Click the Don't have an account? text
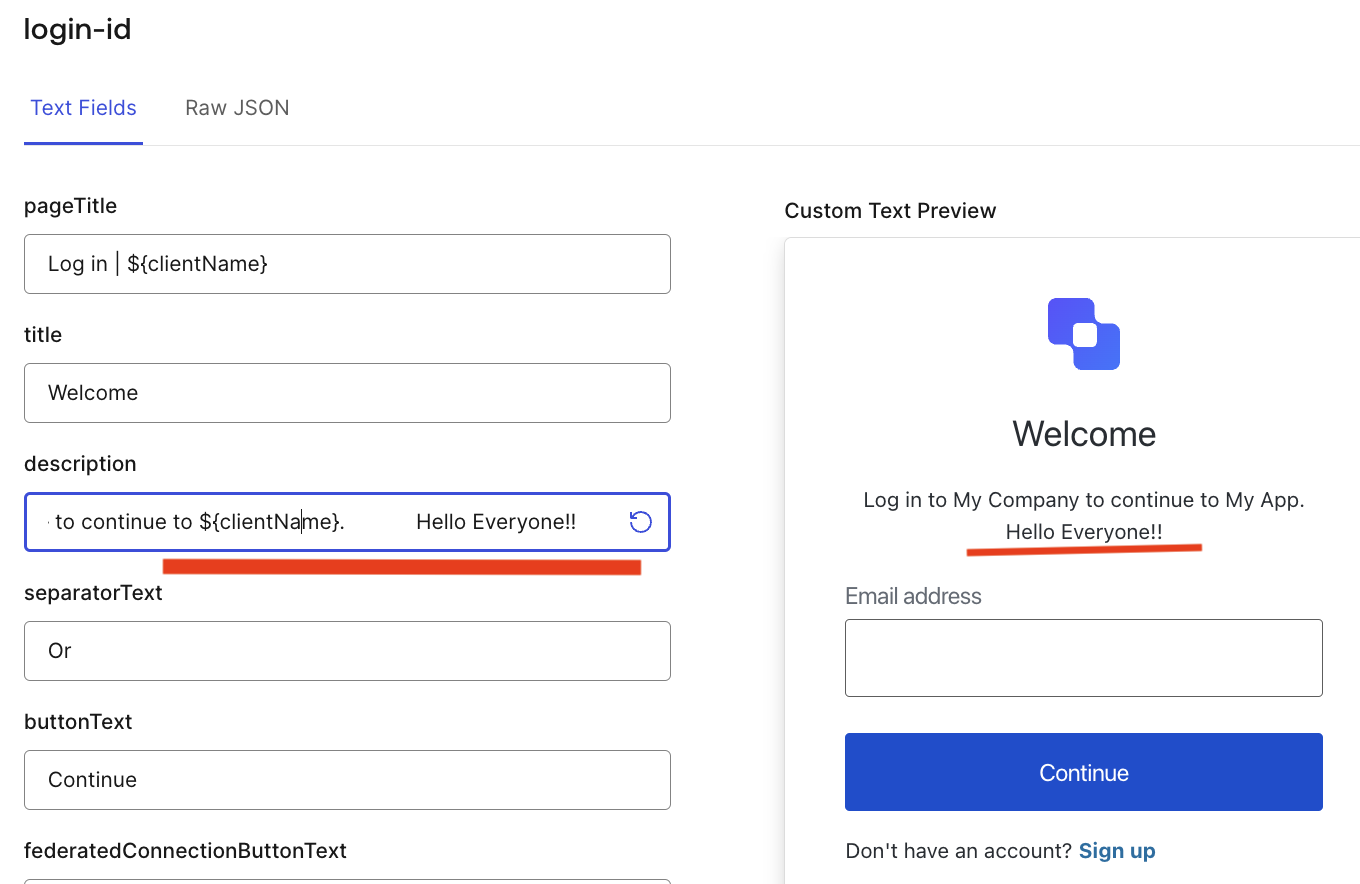Image resolution: width=1360 pixels, height=884 pixels. 959,851
